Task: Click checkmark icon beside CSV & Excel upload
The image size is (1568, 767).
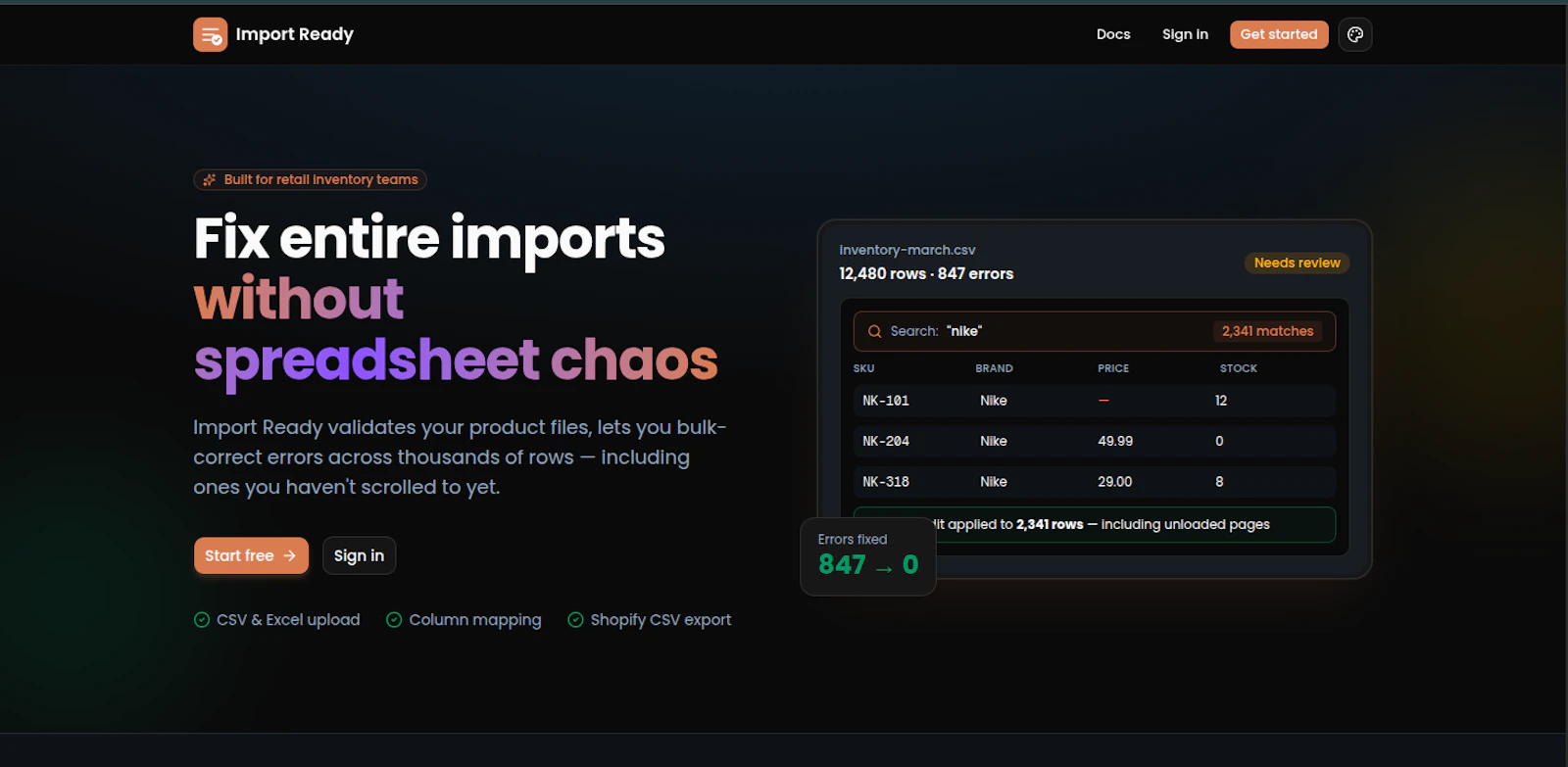Action: click(202, 620)
